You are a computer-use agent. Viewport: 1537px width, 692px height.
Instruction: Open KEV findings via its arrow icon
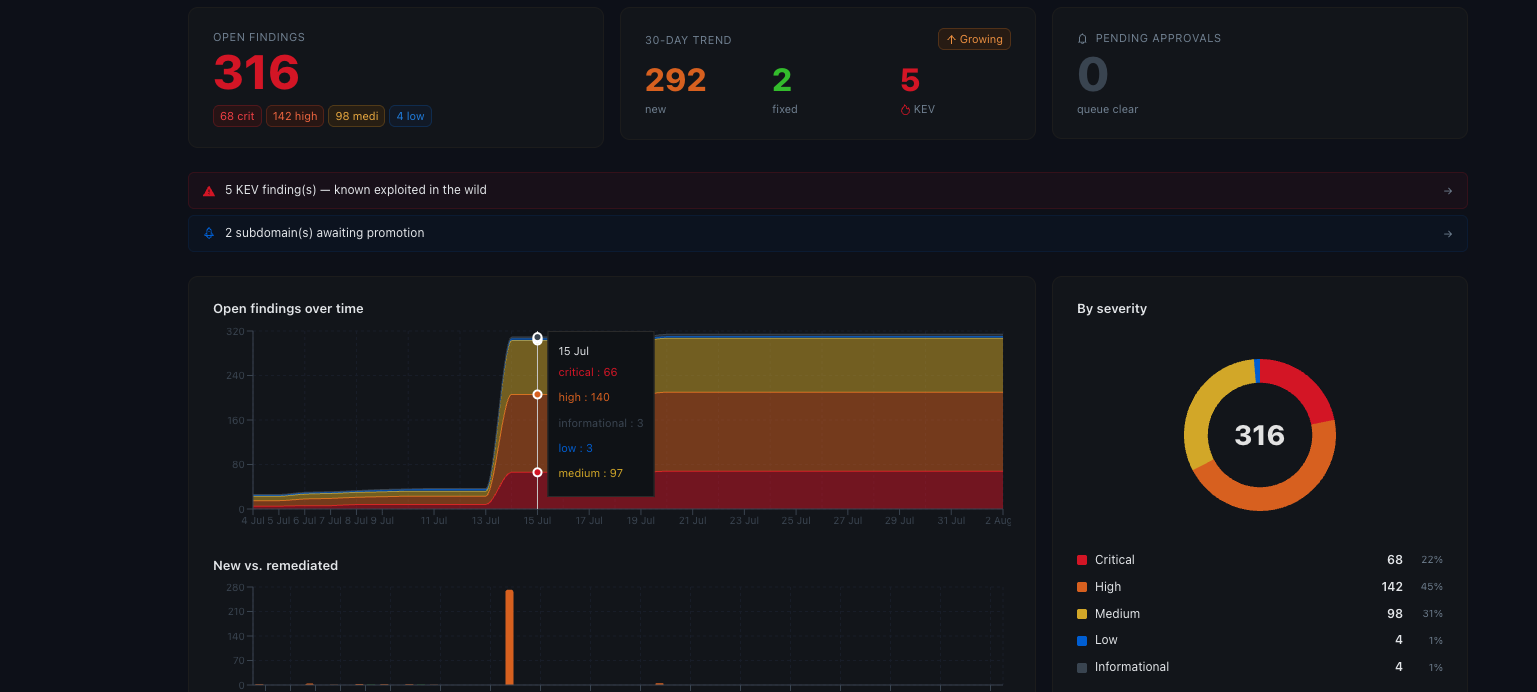pyautogui.click(x=1448, y=191)
